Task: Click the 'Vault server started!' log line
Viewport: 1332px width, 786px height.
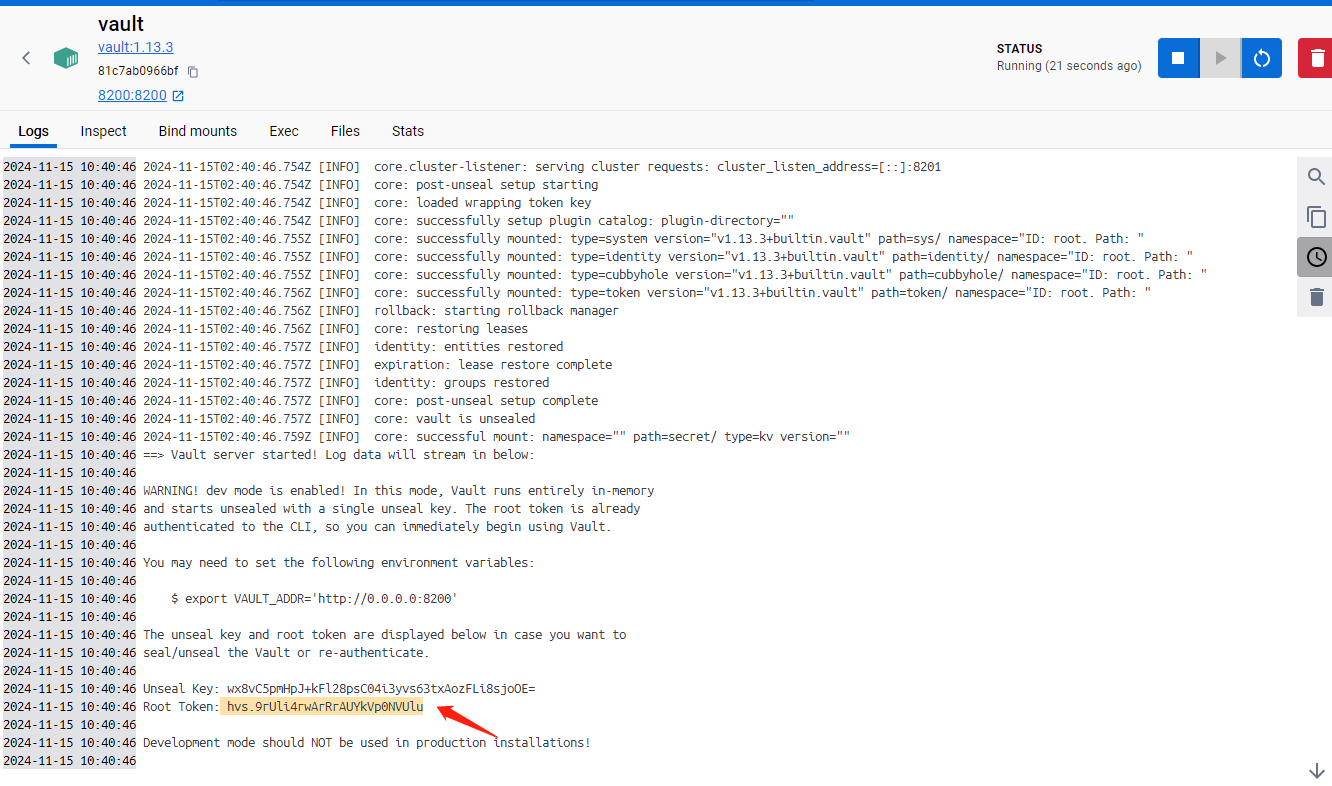Action: click(x=339, y=455)
